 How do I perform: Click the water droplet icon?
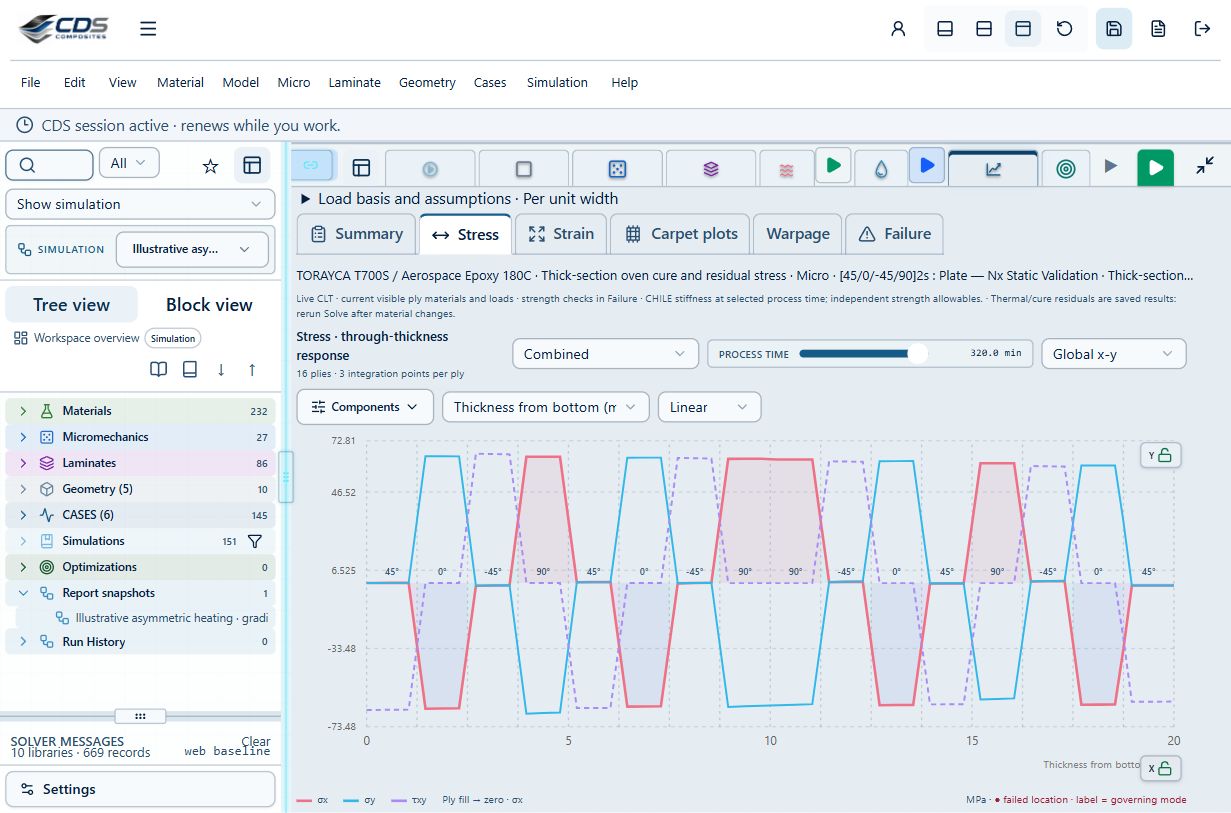pos(881,169)
